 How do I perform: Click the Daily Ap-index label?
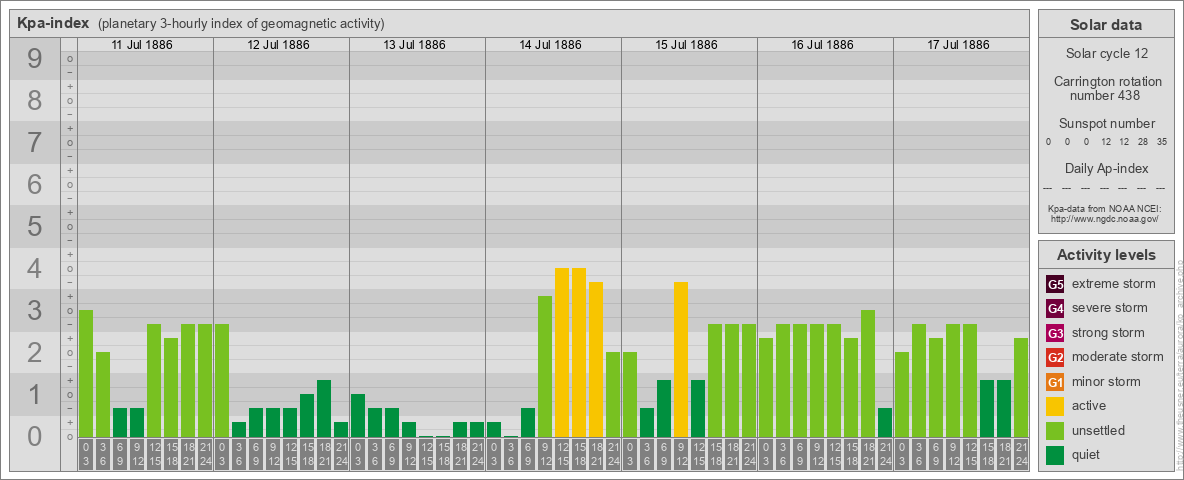(1107, 168)
